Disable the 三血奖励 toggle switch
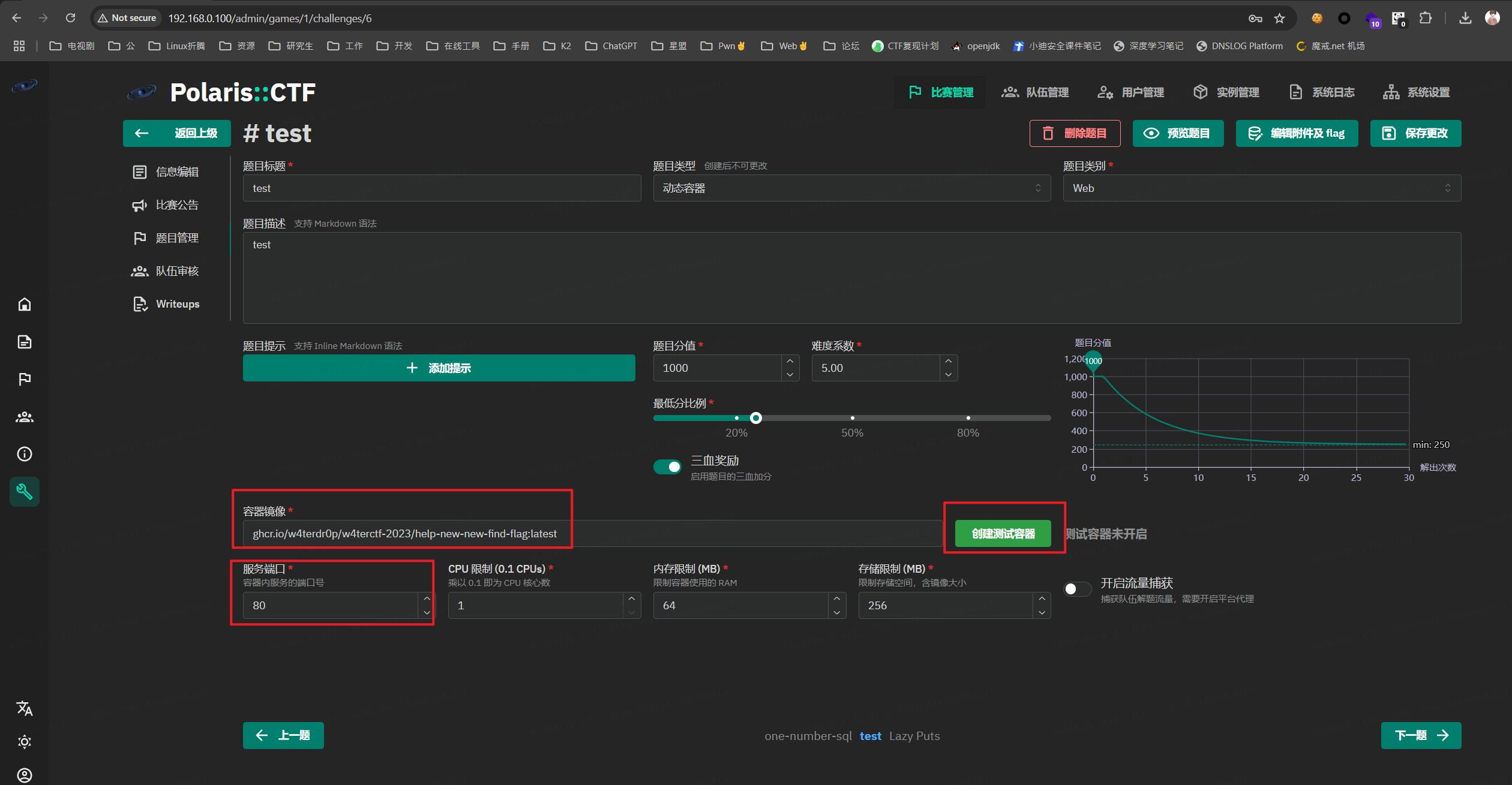 pos(667,467)
